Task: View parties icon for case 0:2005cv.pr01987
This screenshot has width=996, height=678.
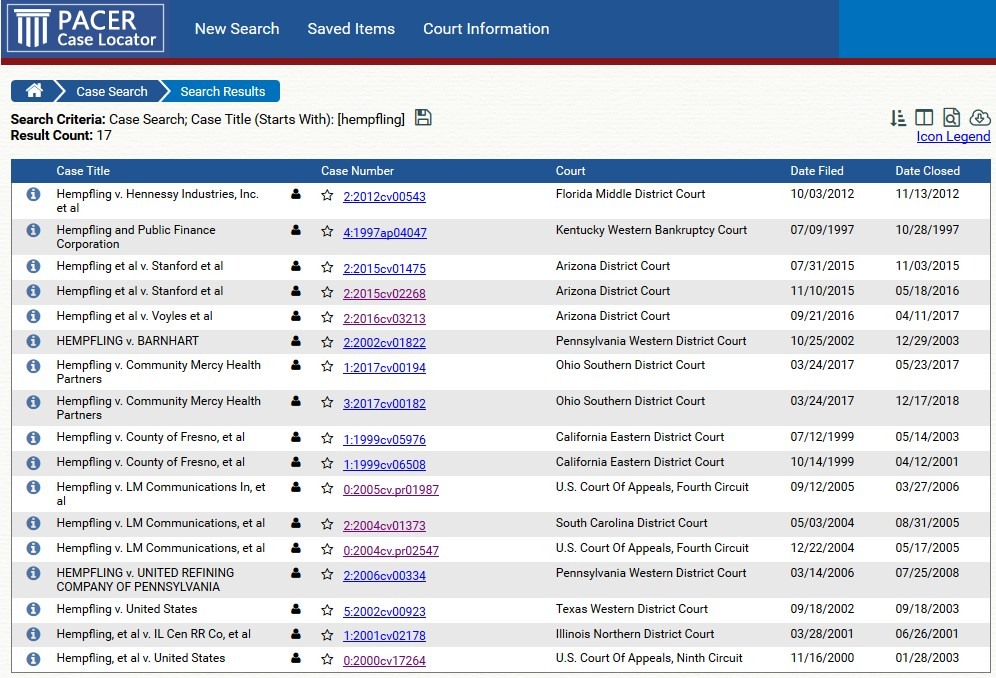Action: tap(296, 487)
